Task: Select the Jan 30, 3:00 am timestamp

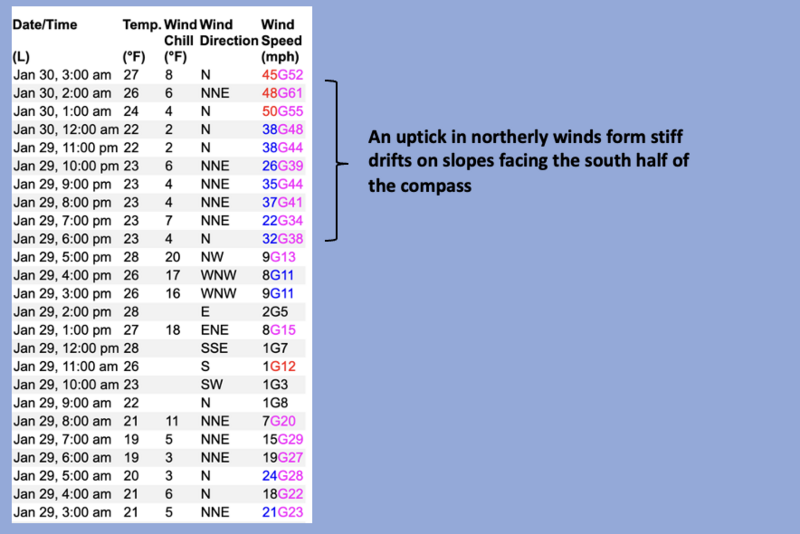Action: click(61, 75)
